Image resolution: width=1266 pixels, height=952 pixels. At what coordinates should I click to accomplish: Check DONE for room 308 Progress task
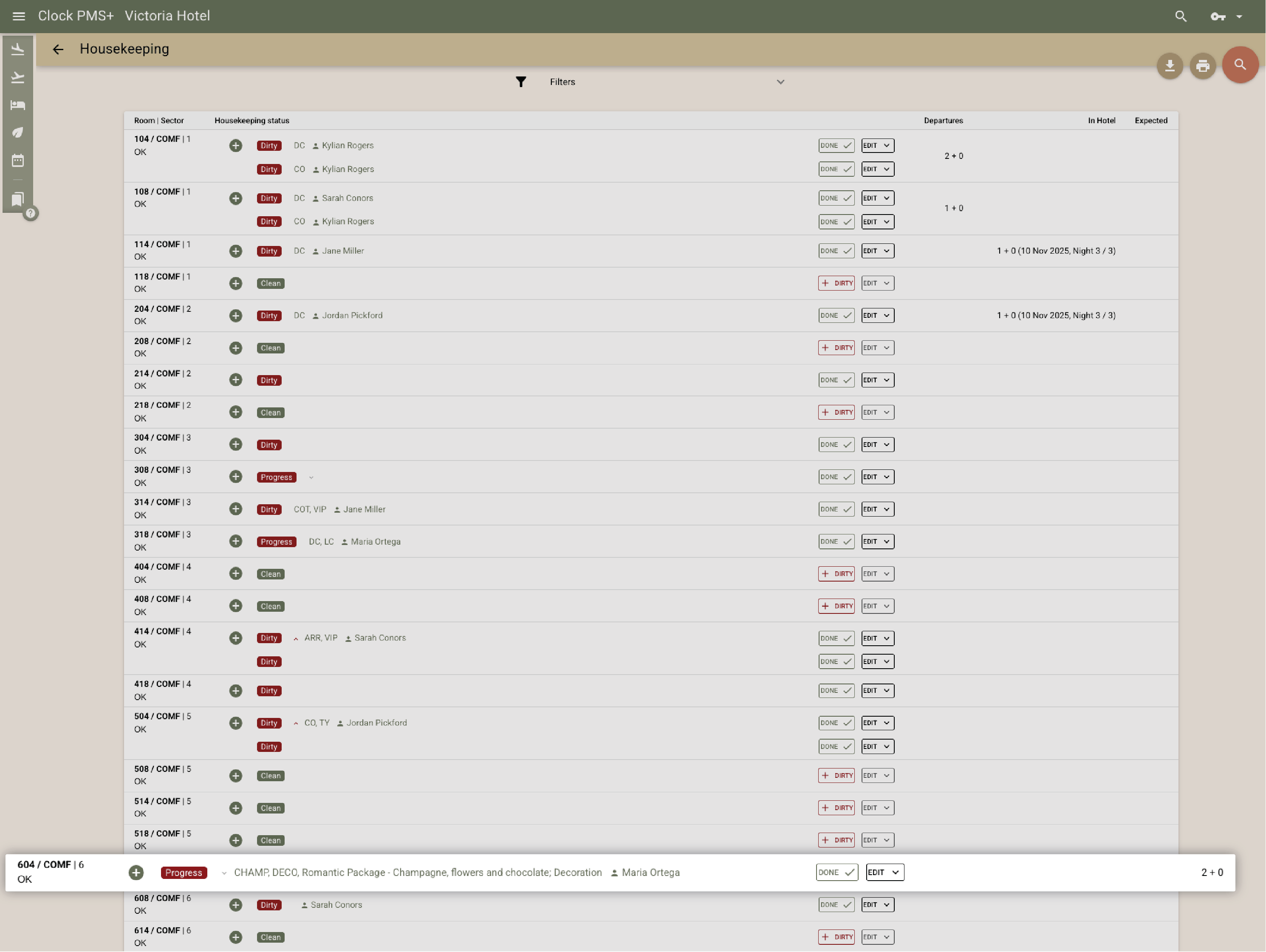(x=836, y=476)
